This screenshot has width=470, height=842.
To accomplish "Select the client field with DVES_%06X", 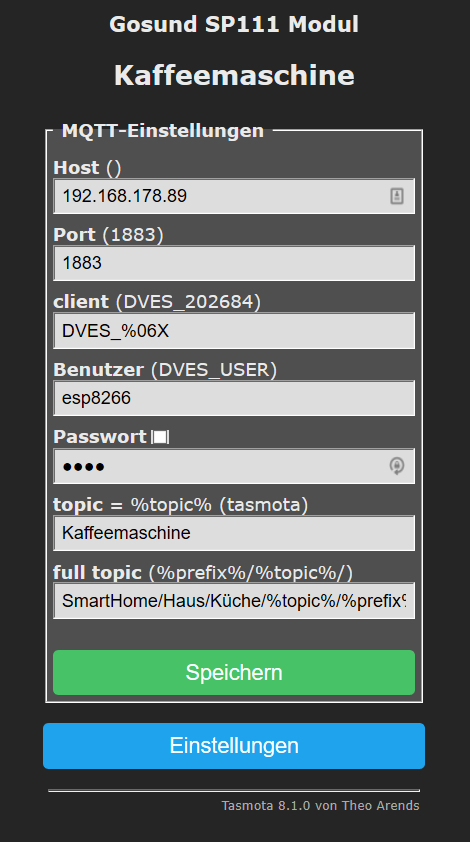I will [234, 331].
